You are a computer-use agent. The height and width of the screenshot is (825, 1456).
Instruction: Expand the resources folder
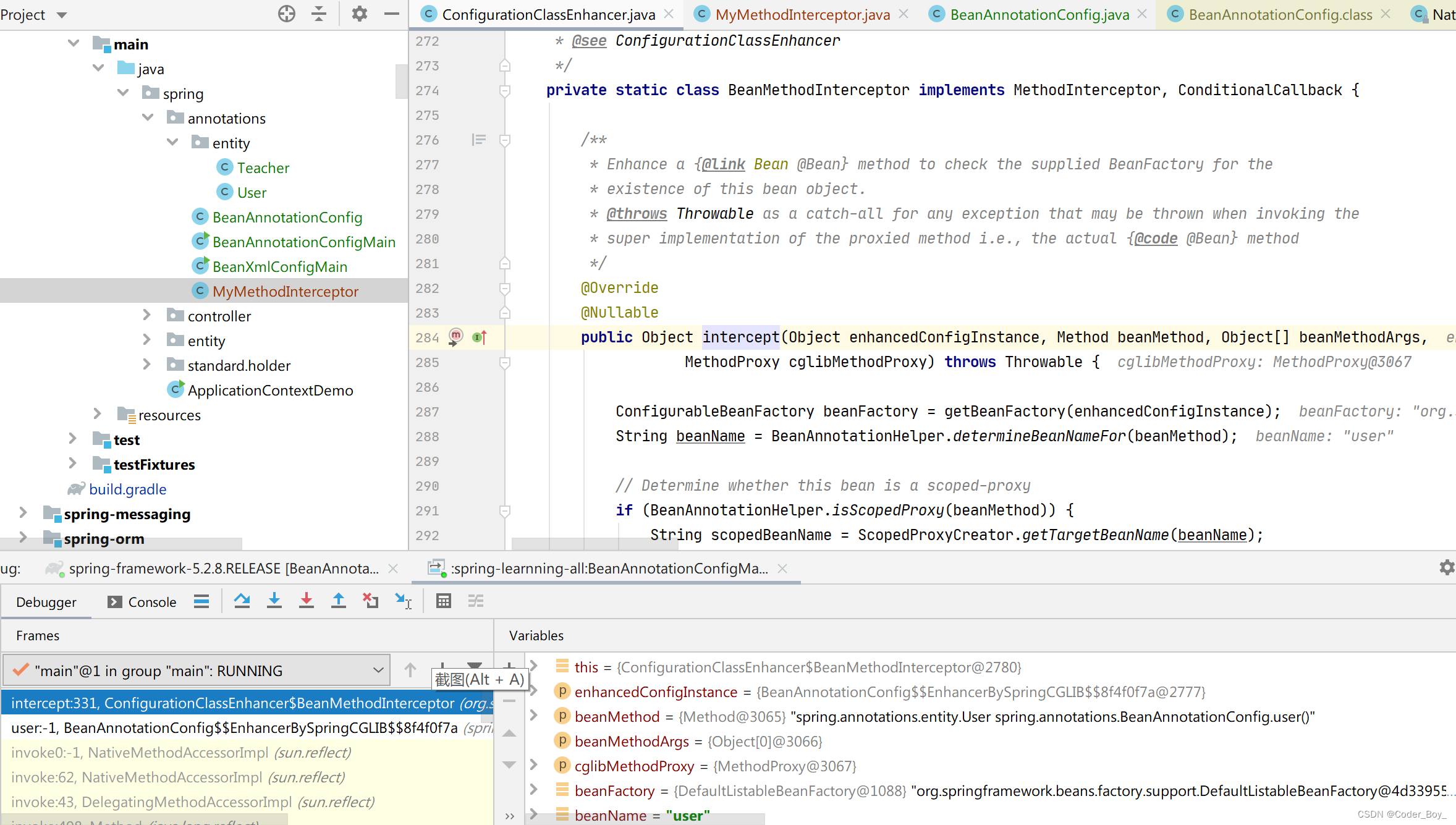(97, 414)
